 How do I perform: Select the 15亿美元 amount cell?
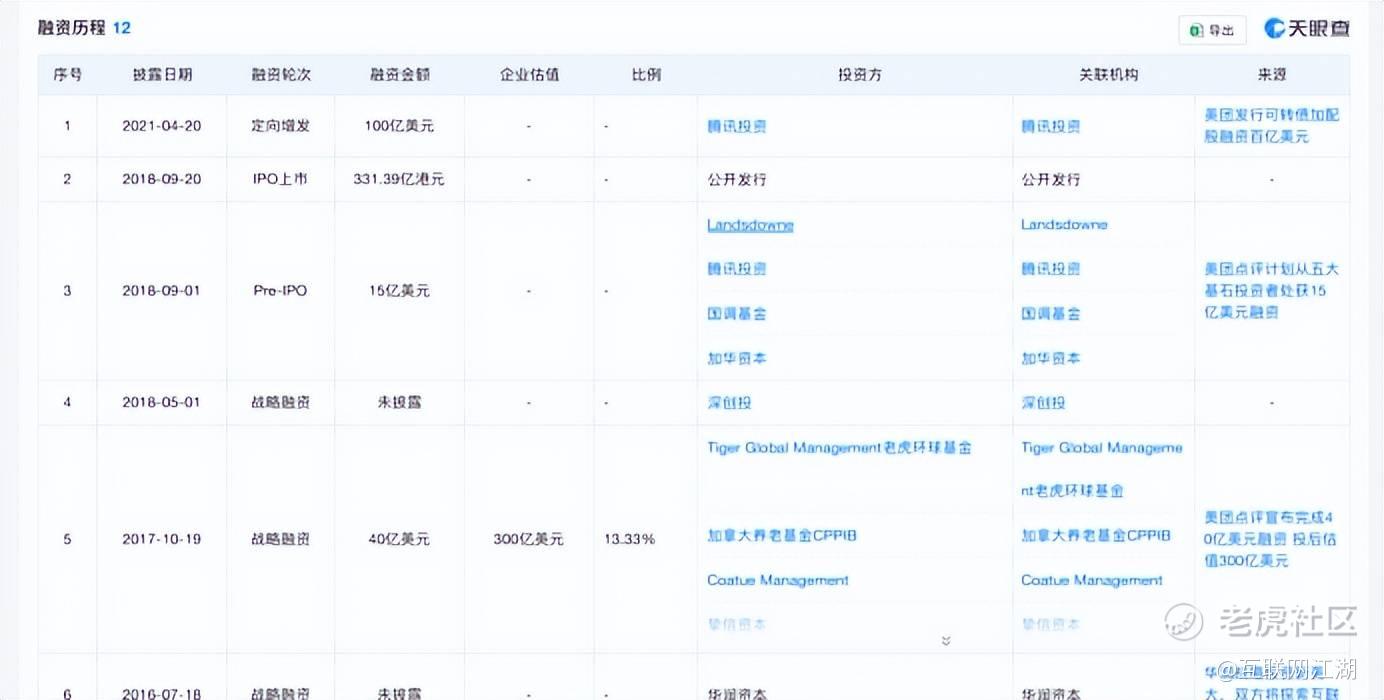tap(399, 291)
